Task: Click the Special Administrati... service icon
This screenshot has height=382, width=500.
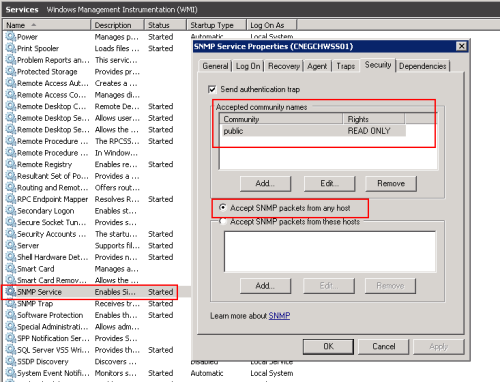Action: pos(11,327)
